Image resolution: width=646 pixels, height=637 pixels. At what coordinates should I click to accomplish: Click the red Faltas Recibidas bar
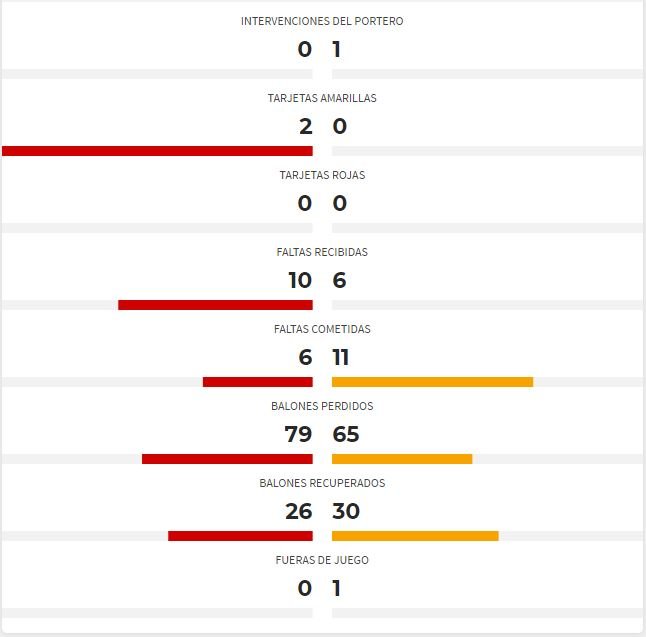[215, 305]
